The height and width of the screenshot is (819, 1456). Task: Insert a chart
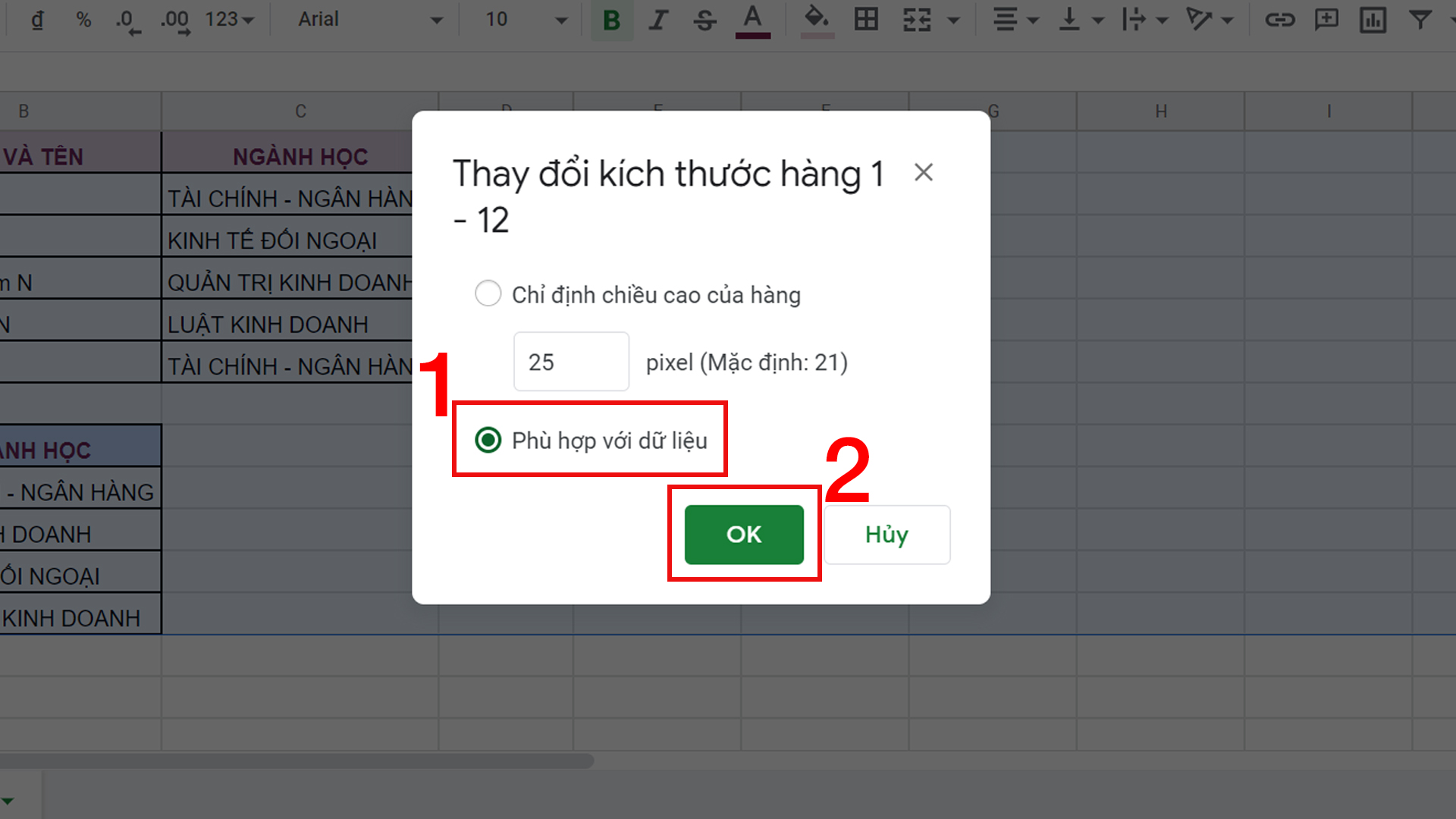click(1373, 20)
